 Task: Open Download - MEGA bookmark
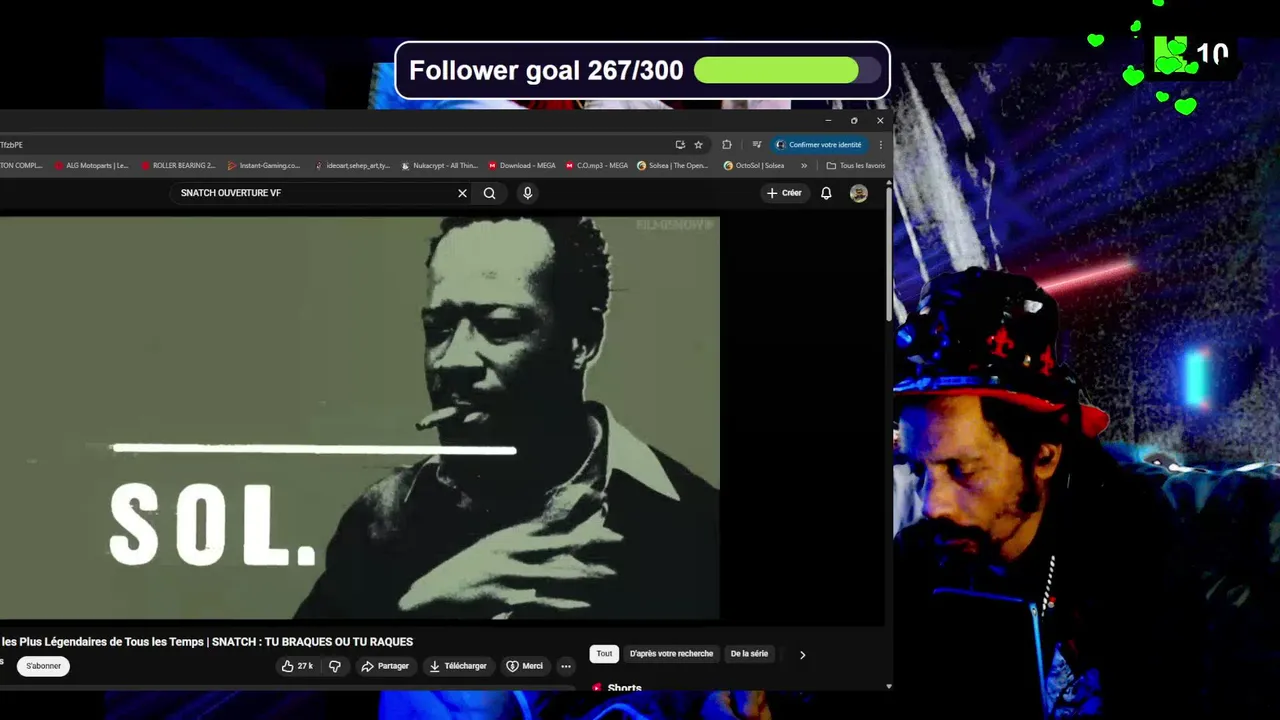tap(521, 166)
